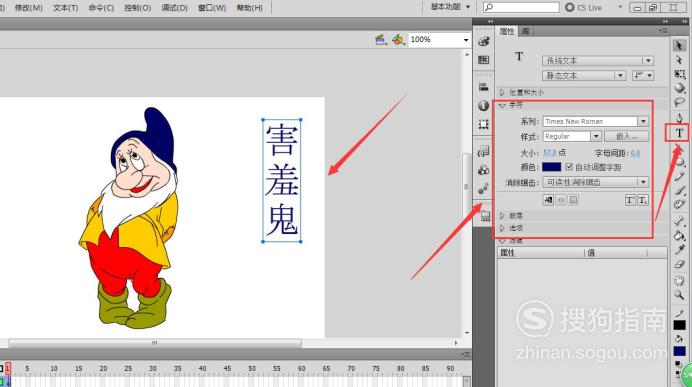
Task: Switch to the 库 library tab
Action: click(525, 31)
